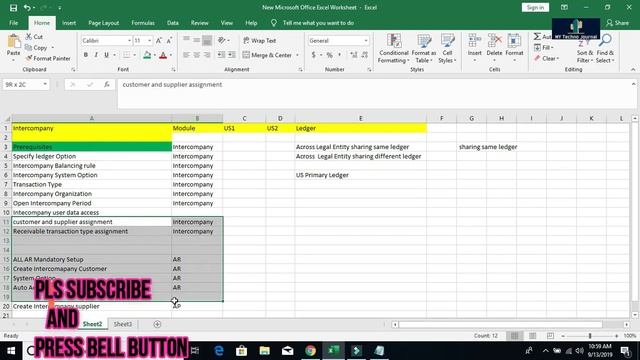The height and width of the screenshot is (360, 640).
Task: Expand Merge & Center dropdown arrow
Action: click(x=298, y=55)
